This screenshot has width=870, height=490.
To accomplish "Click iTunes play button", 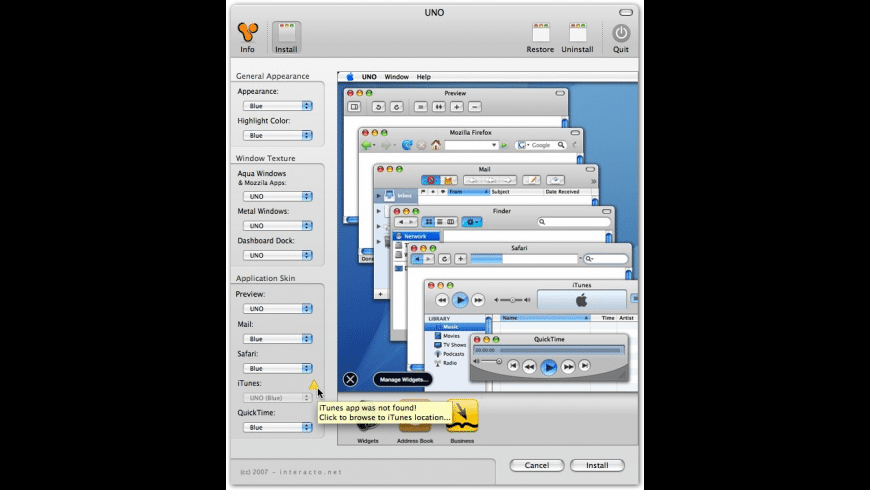I will point(460,300).
